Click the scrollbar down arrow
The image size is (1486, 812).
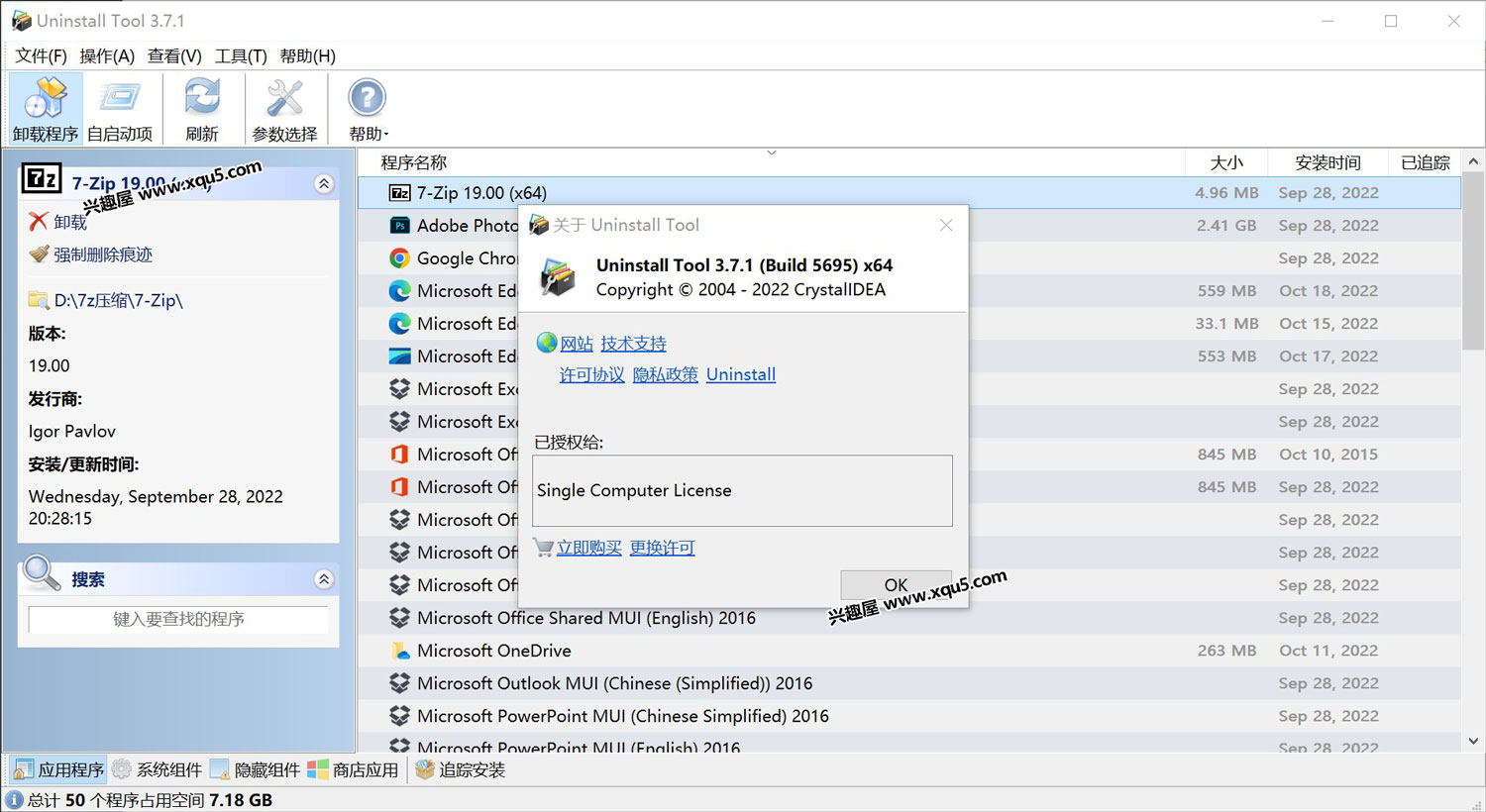coord(1473,741)
